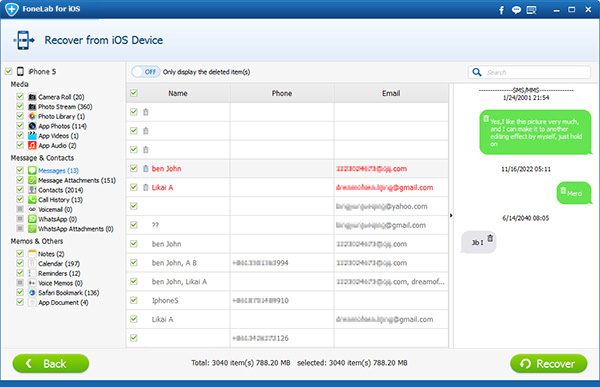Click the trash icon next to ben John
Screen dimensions: 600x387
[145, 168]
